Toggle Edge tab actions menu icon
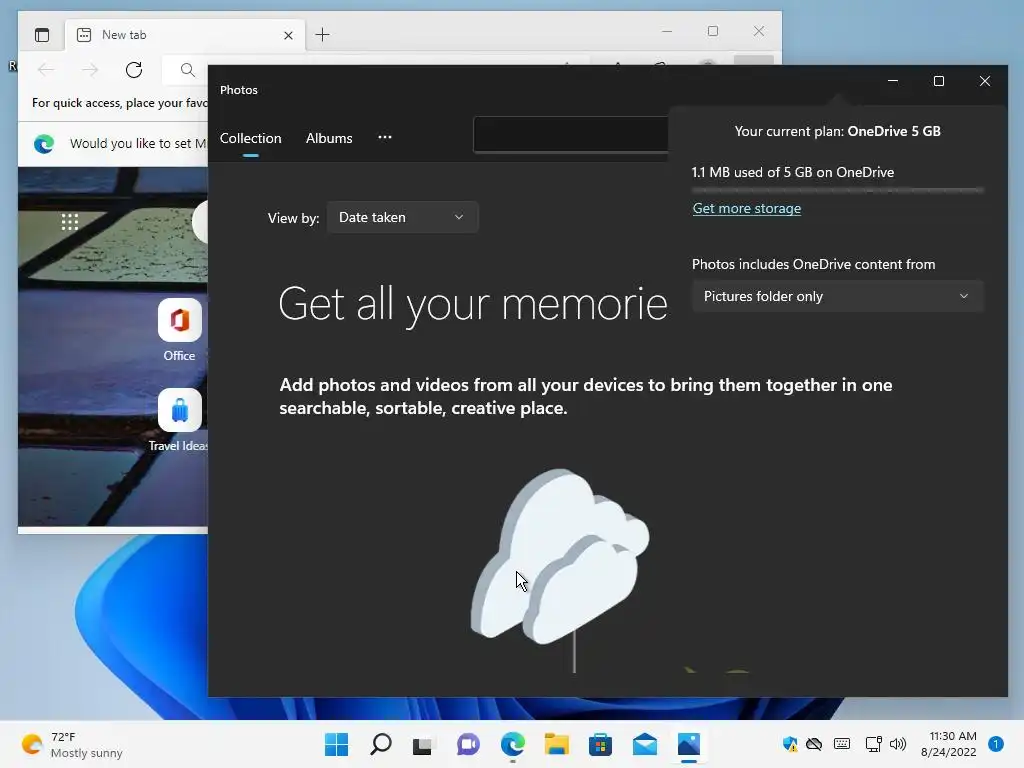Viewport: 1024px width, 768px height. (x=42, y=35)
